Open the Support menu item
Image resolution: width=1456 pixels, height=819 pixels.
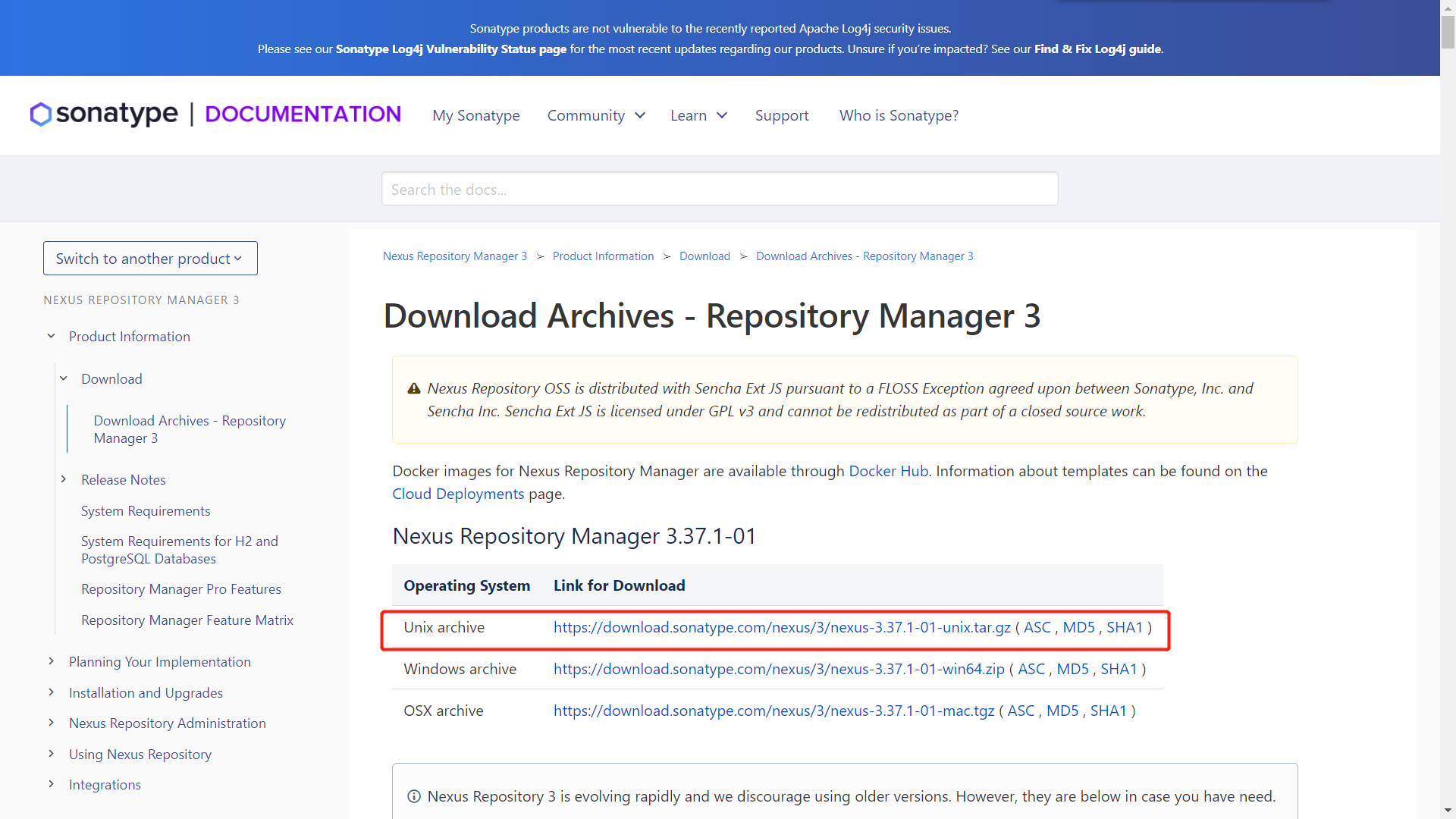782,115
